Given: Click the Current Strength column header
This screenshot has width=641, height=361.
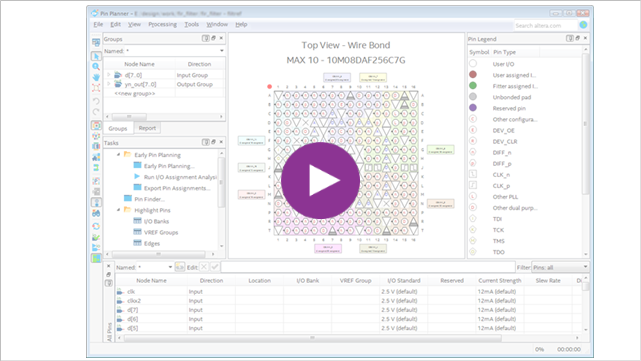Looking at the screenshot, I should click(500, 280).
